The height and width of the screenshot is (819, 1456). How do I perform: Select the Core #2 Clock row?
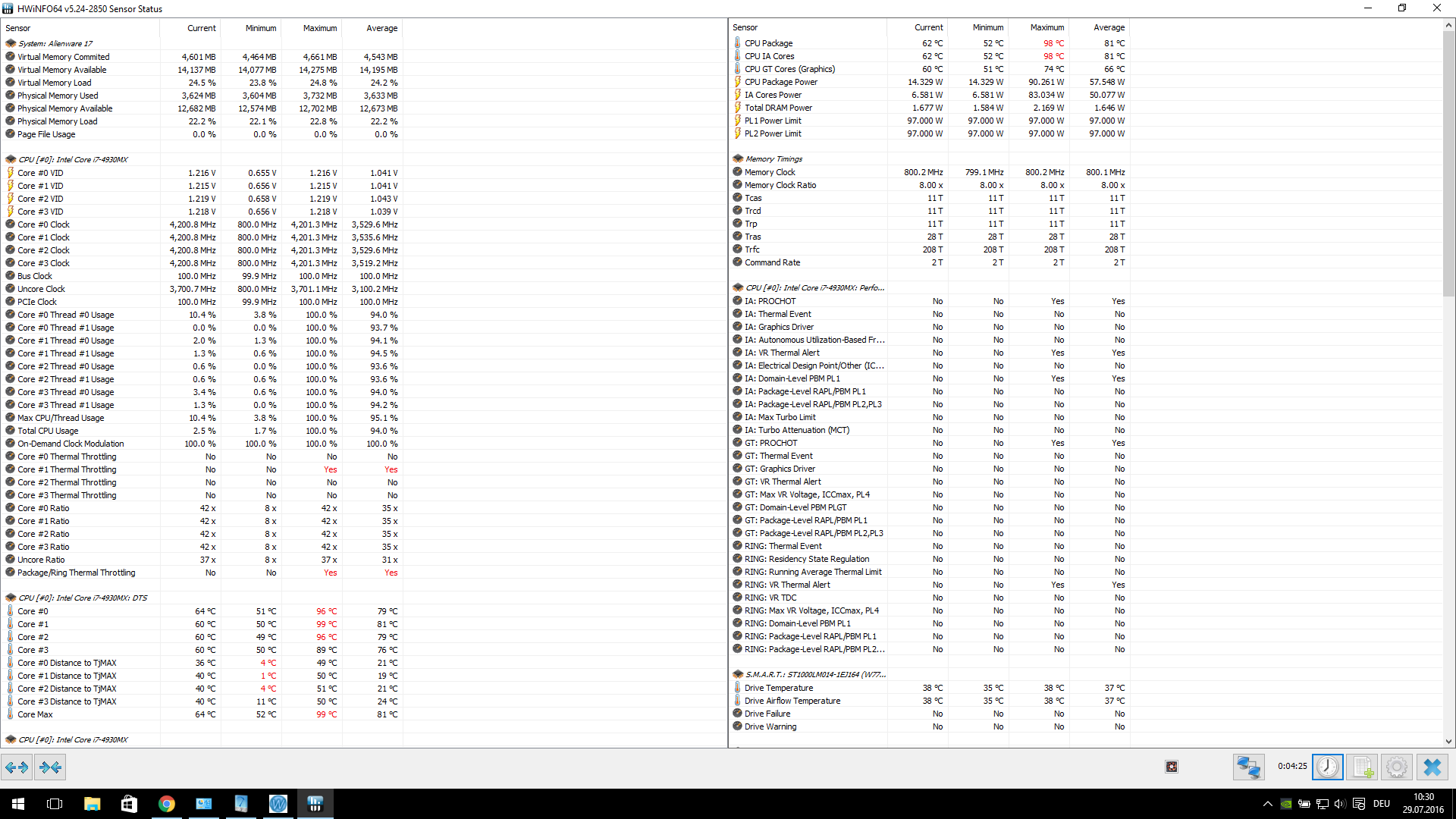coord(201,250)
